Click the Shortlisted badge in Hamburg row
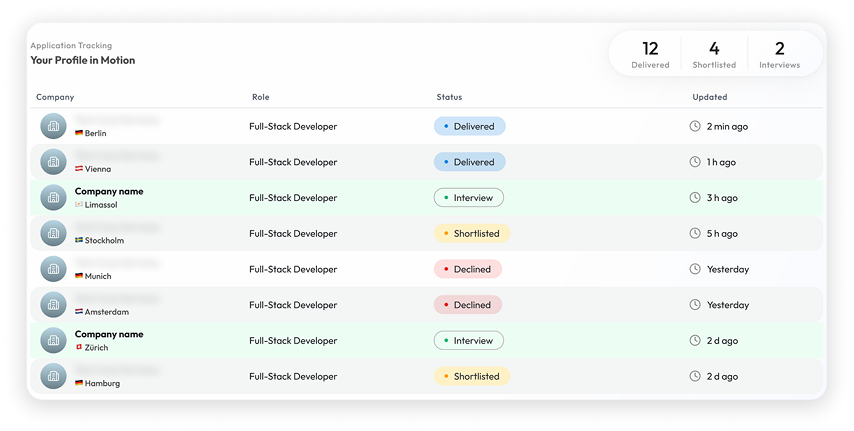 click(472, 376)
